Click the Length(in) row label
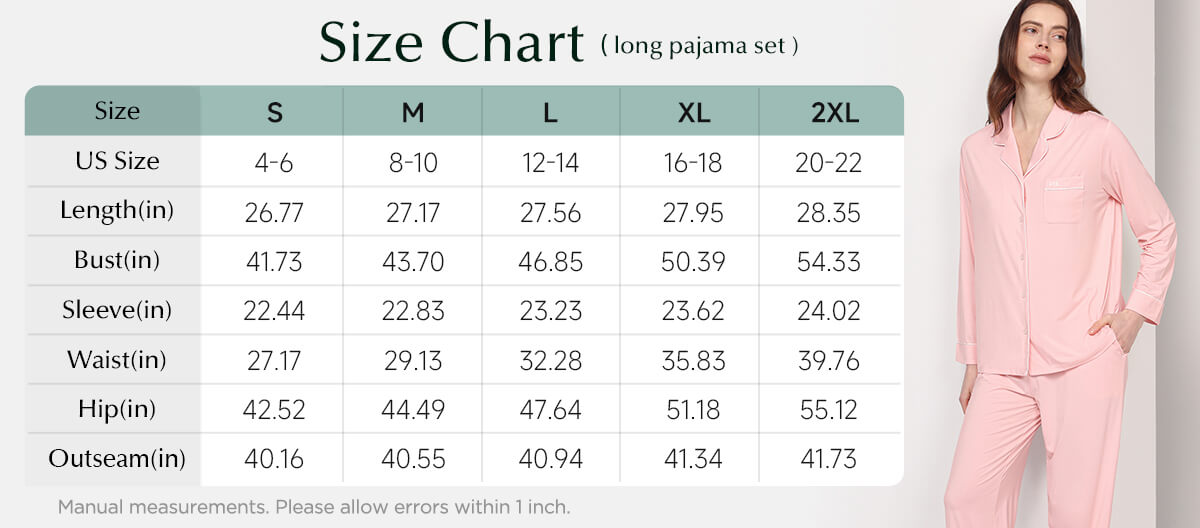 [x=117, y=211]
